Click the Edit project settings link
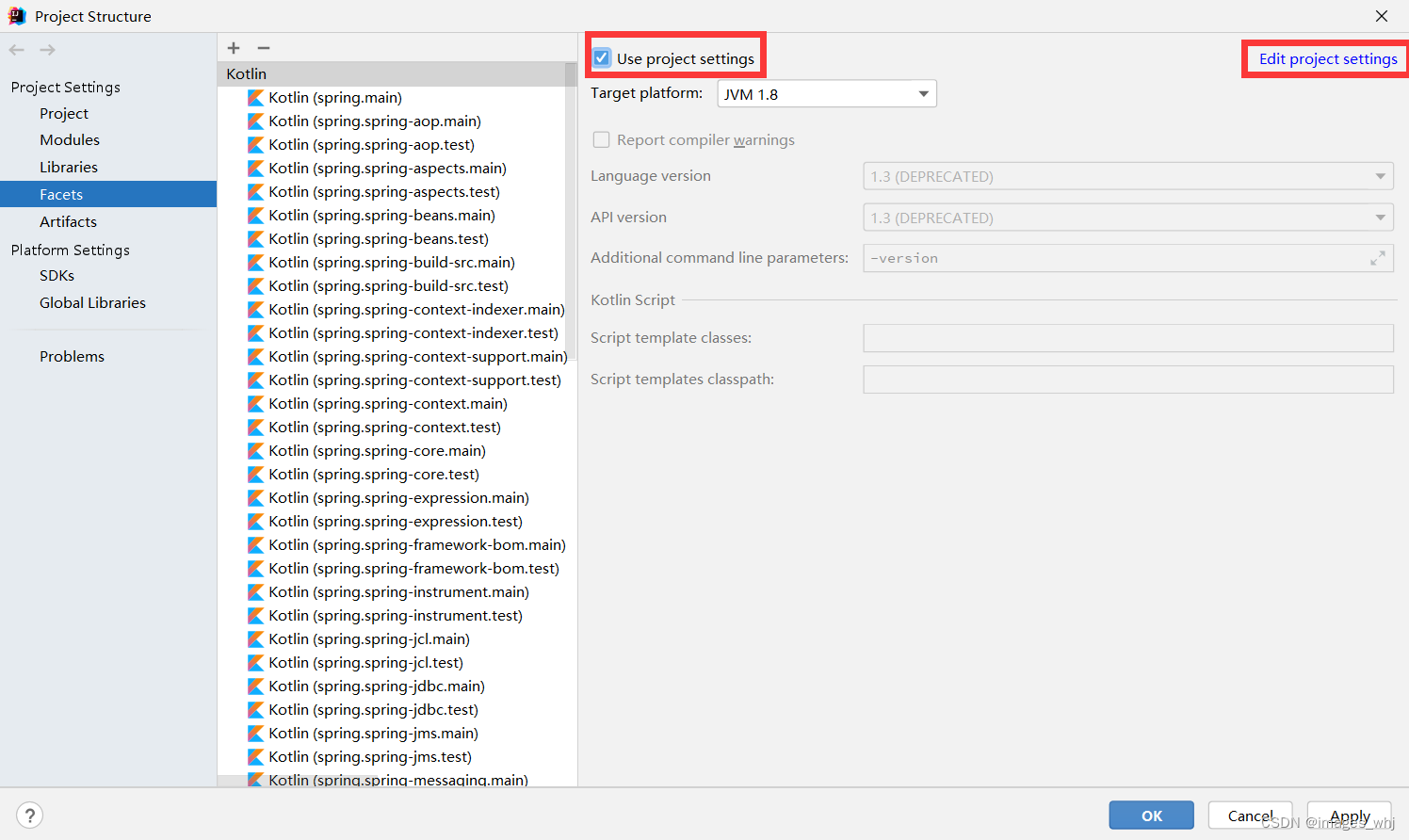The width and height of the screenshot is (1409, 840). pos(1328,58)
